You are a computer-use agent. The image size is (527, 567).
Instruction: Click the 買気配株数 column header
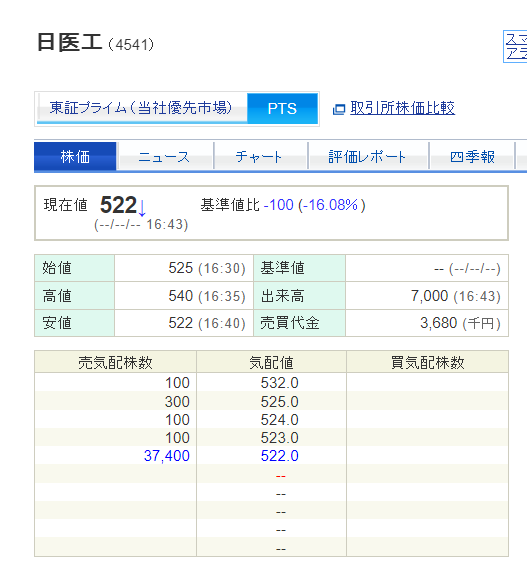coord(428,362)
